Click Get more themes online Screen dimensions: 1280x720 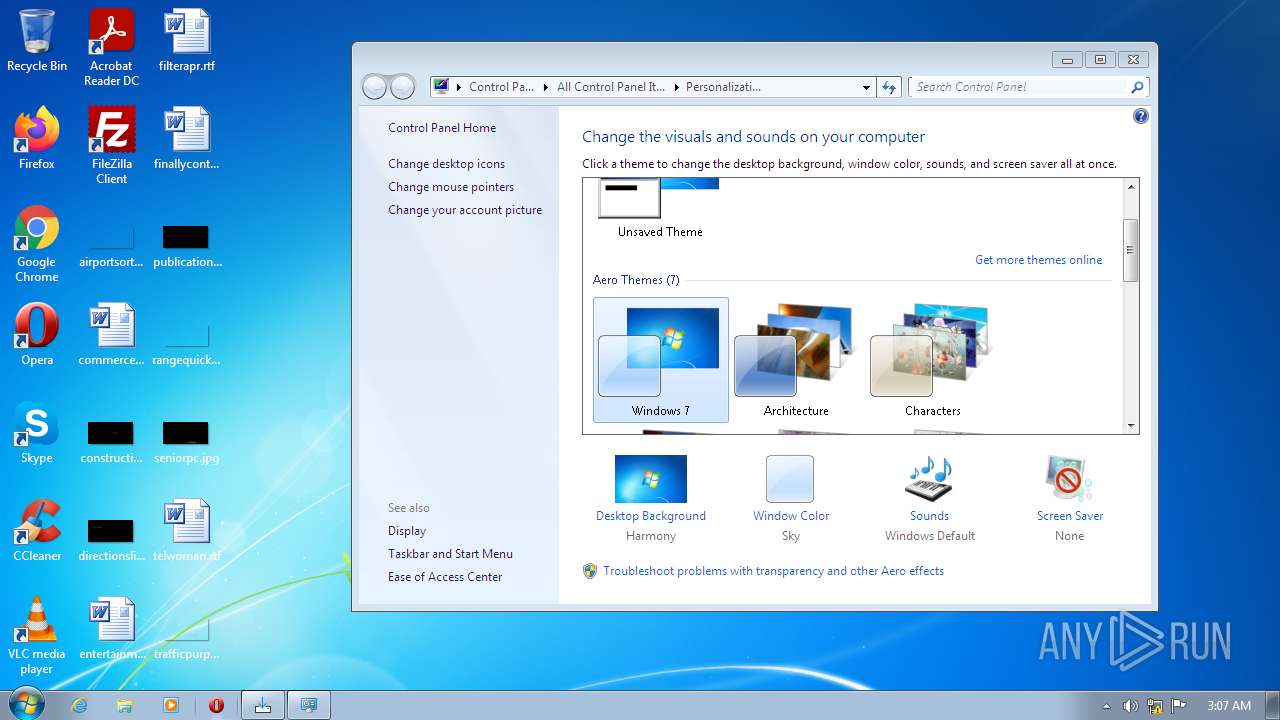tap(1039, 260)
